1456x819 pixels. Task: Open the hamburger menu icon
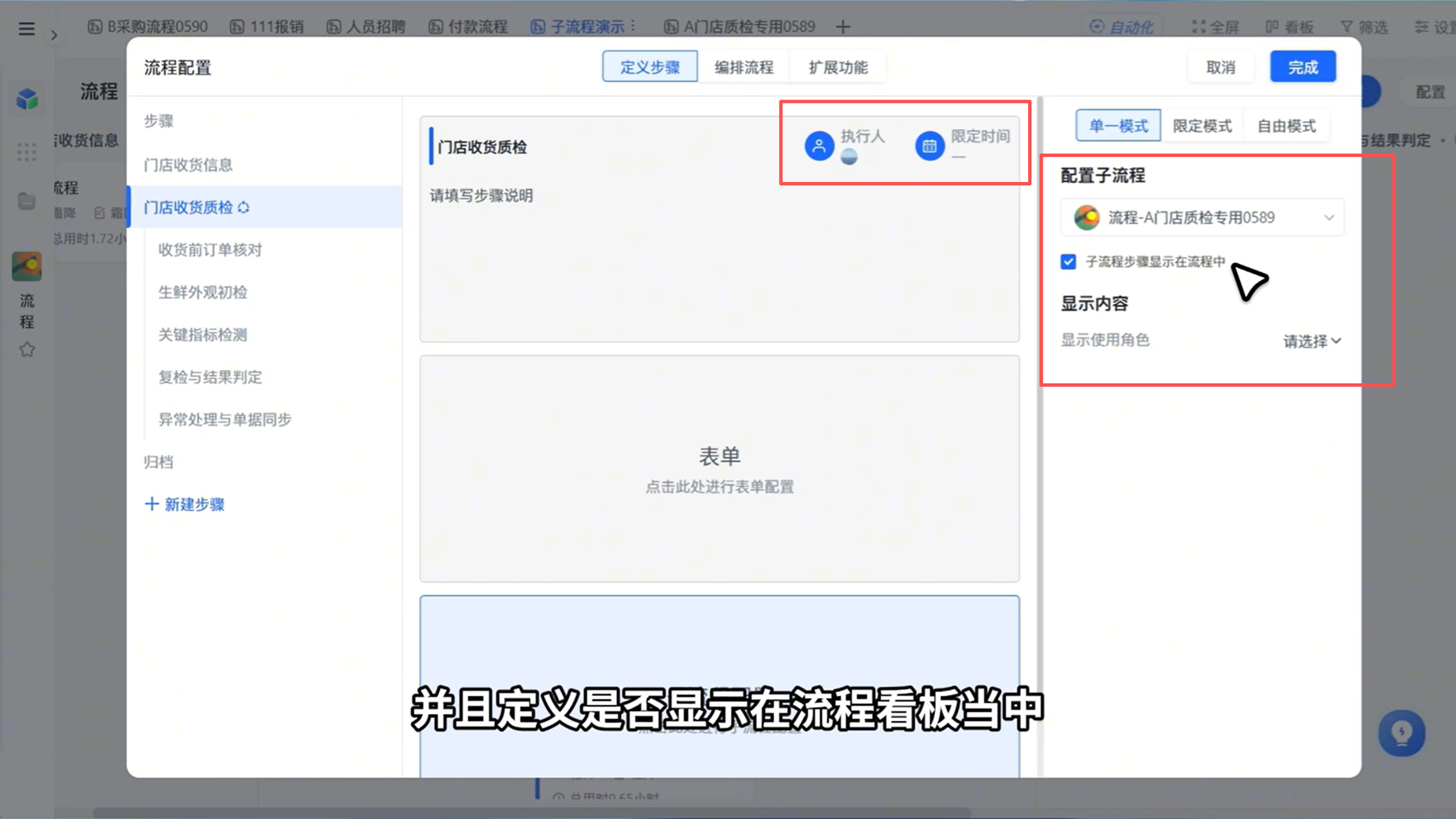pos(26,28)
